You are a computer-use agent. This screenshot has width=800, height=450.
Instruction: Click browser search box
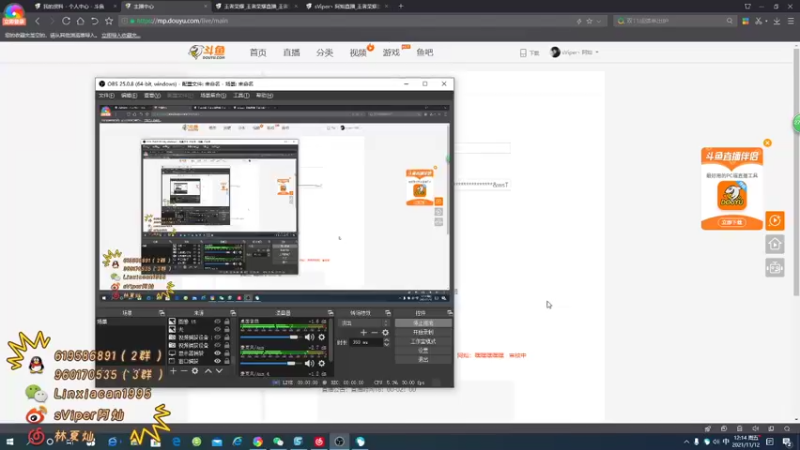click(674, 21)
